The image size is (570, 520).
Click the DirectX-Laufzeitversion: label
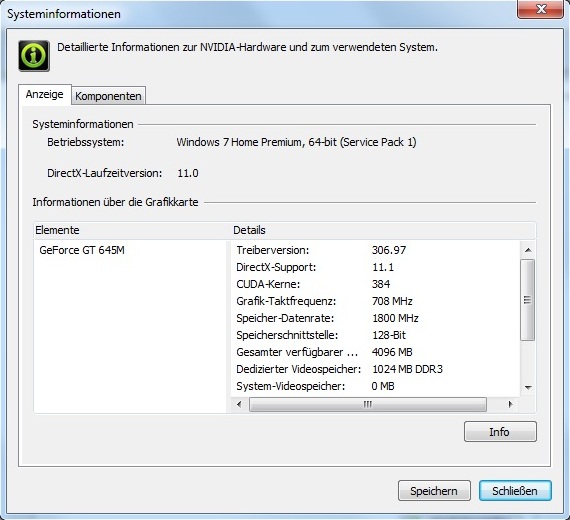click(x=105, y=173)
